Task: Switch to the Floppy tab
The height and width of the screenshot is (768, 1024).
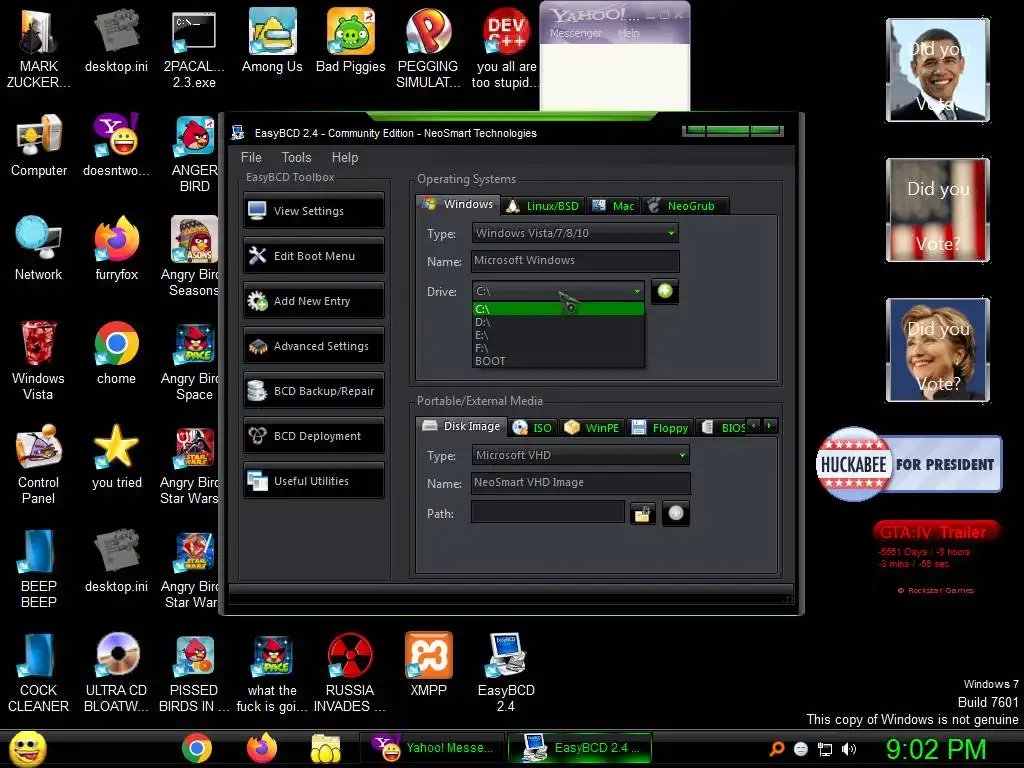Action: pyautogui.click(x=660, y=428)
